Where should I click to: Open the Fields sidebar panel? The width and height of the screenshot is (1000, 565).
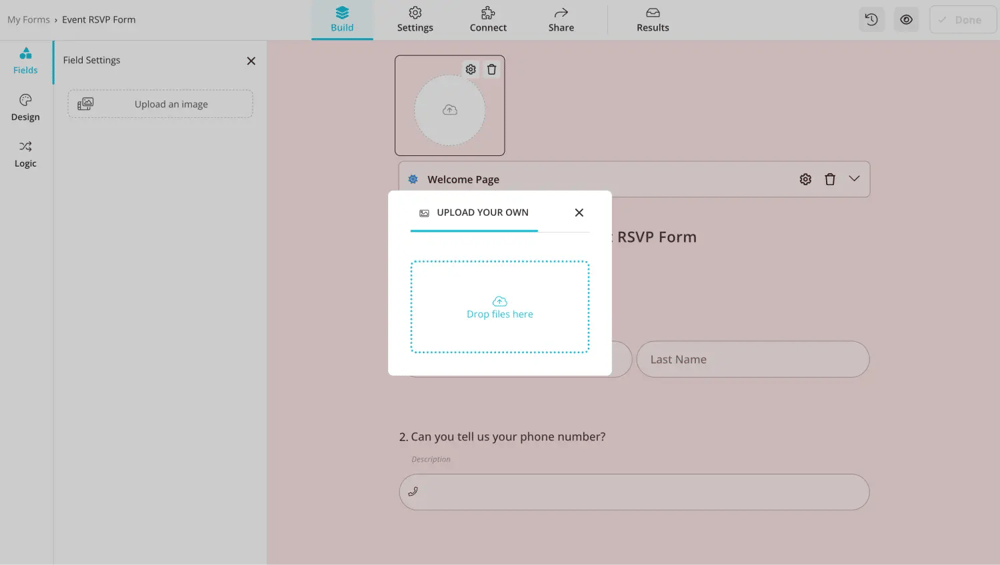coord(25,61)
